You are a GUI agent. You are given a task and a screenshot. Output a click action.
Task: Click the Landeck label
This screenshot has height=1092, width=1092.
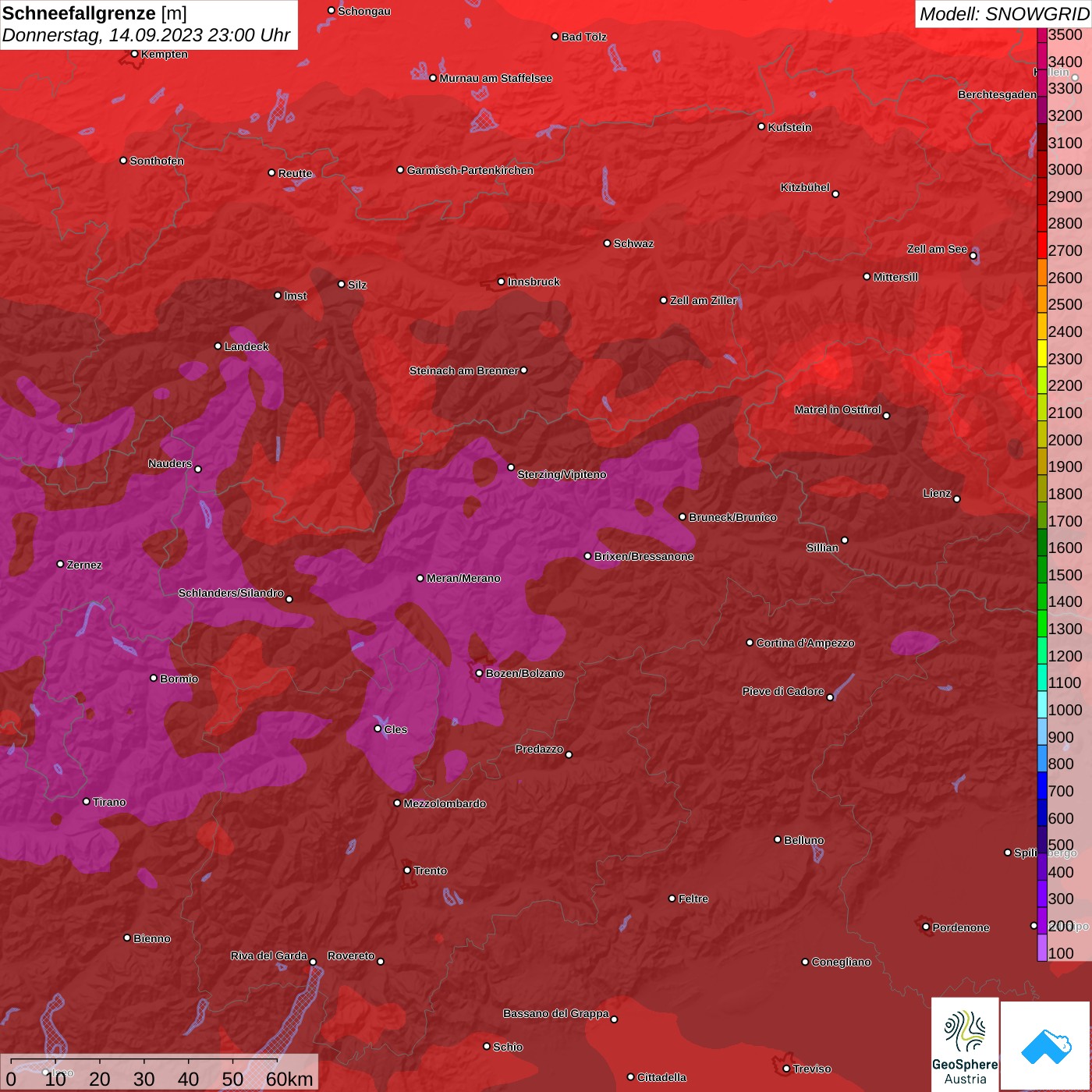tap(246, 346)
